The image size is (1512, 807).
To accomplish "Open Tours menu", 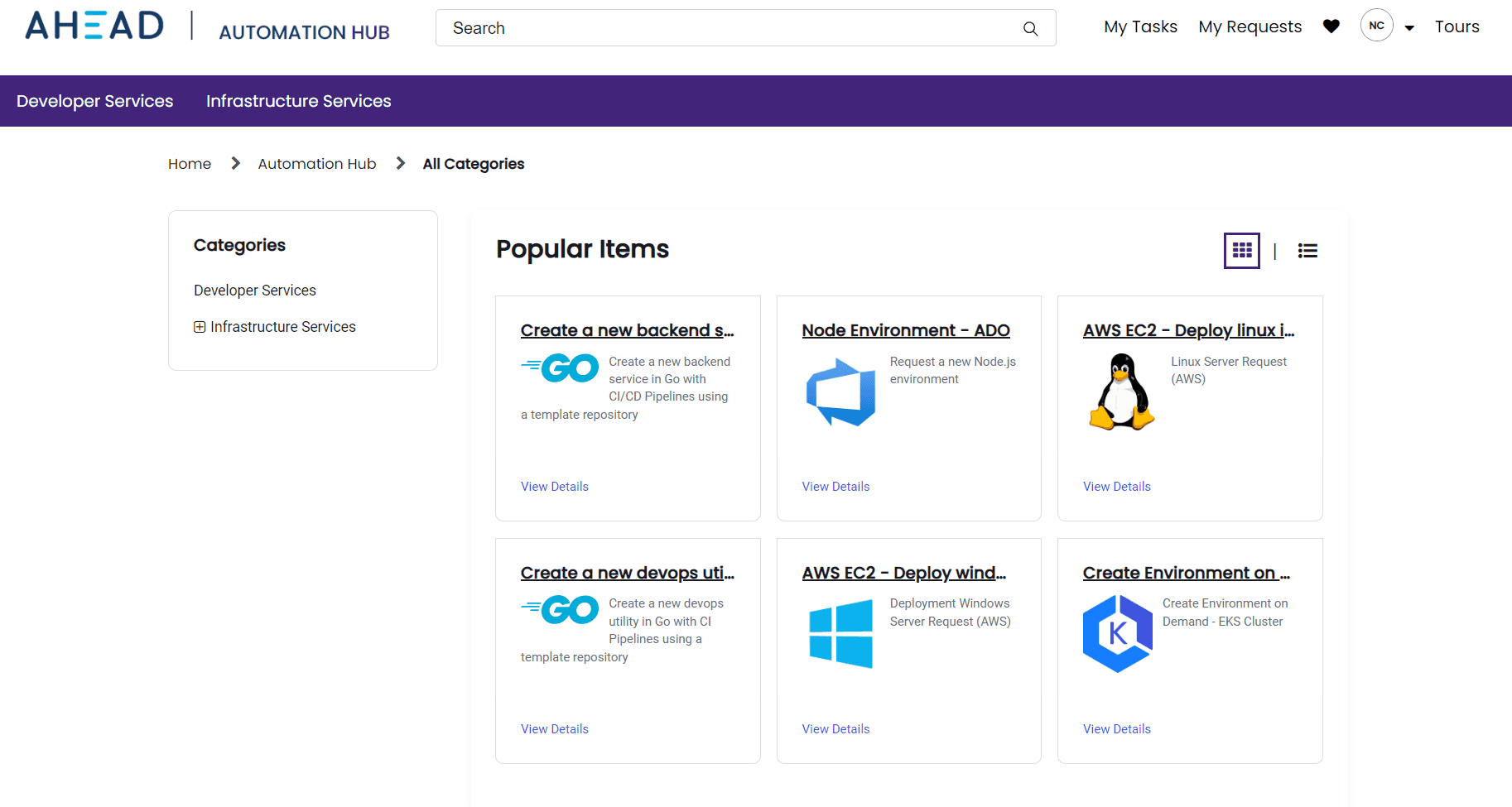I will click(1457, 27).
